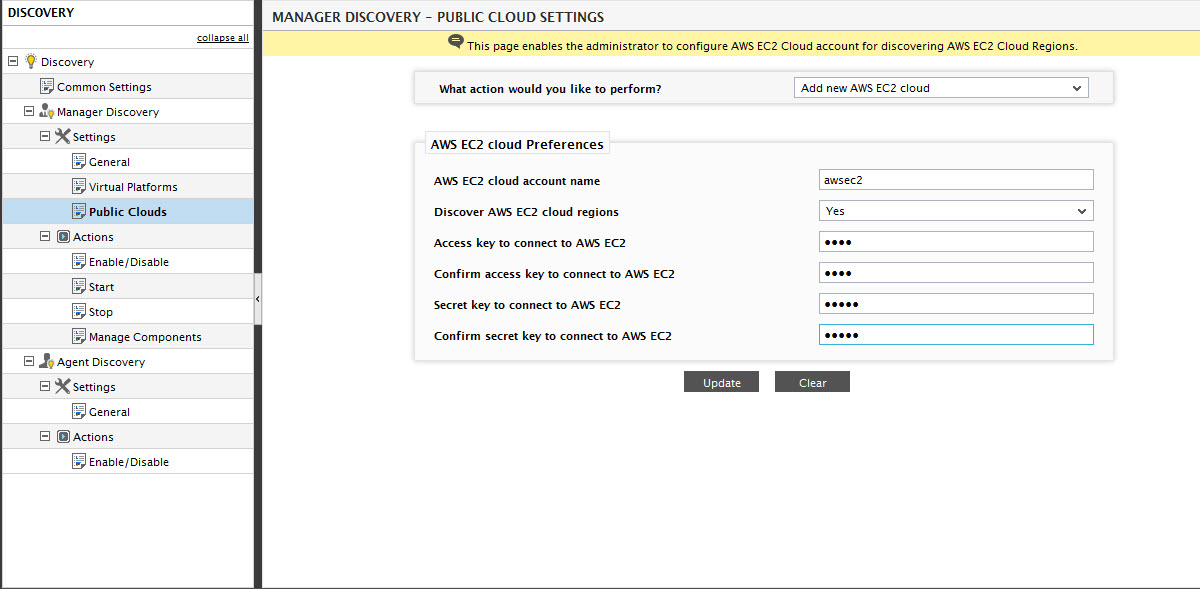Image resolution: width=1200 pixels, height=589 pixels.
Task: Click page icon of Manager Discovery General
Action: 79,161
